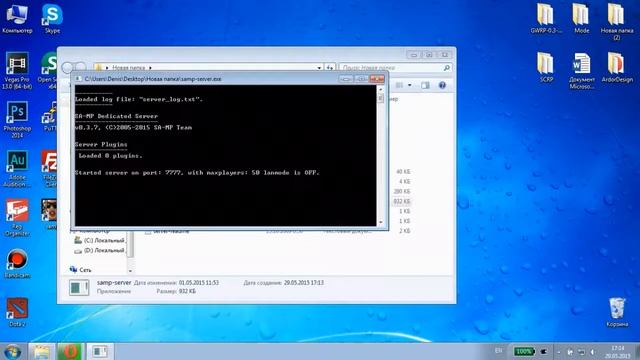640x360 pixels.
Task: Click the Explorer navigation pane scroll down arrow
Action: coord(130,271)
